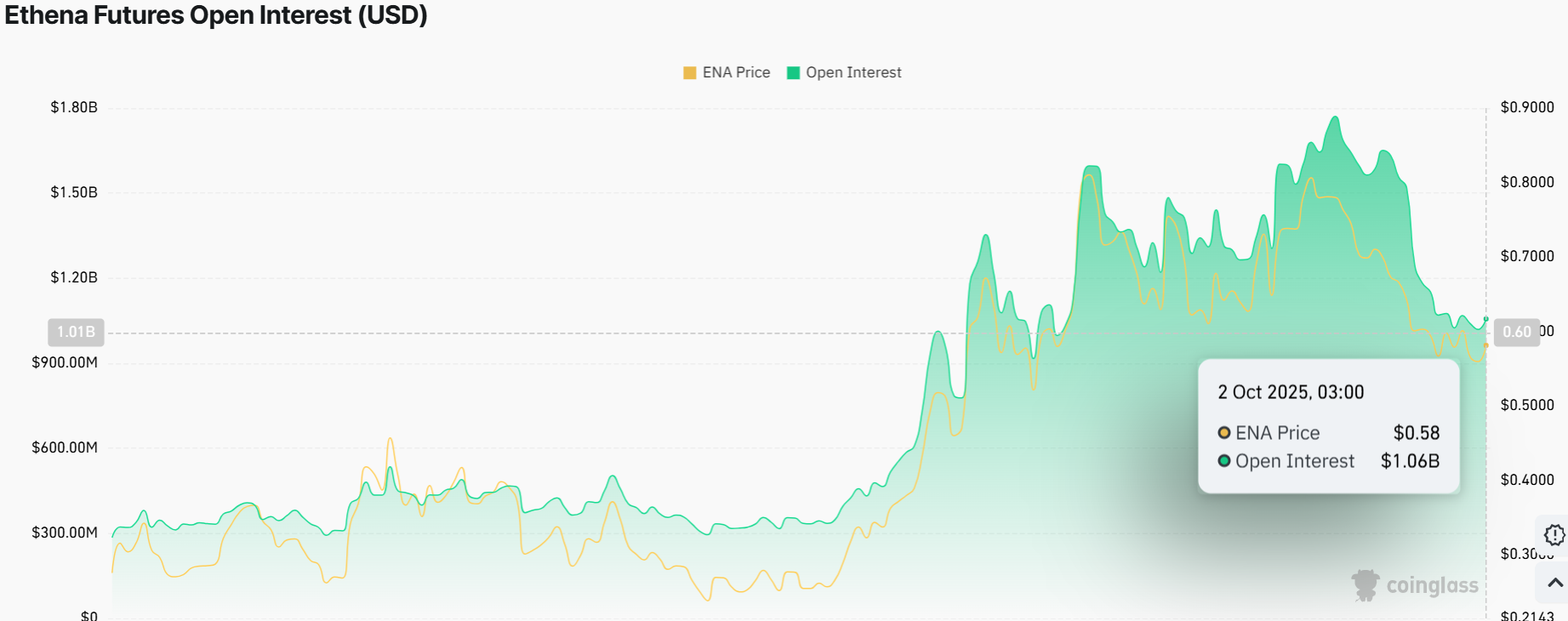Screen dimensions: 1568x621
Task: Click the yellow ENA Price legend swatch
Action: (690, 73)
